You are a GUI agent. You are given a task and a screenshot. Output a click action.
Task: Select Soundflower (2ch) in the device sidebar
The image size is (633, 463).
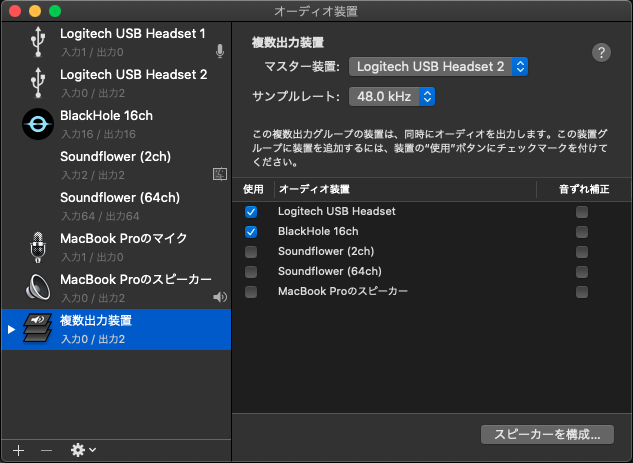(x=116, y=166)
